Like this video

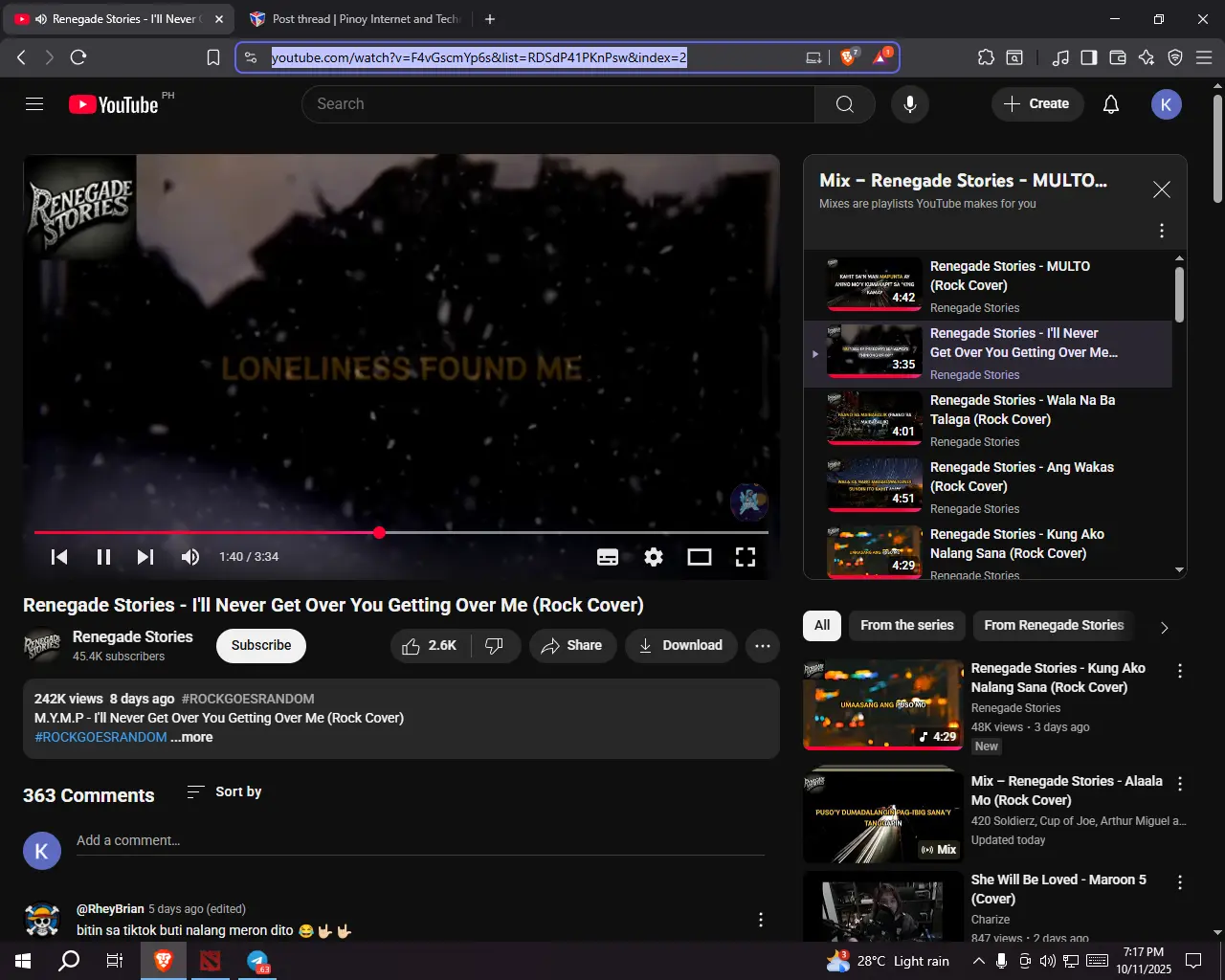(x=430, y=646)
